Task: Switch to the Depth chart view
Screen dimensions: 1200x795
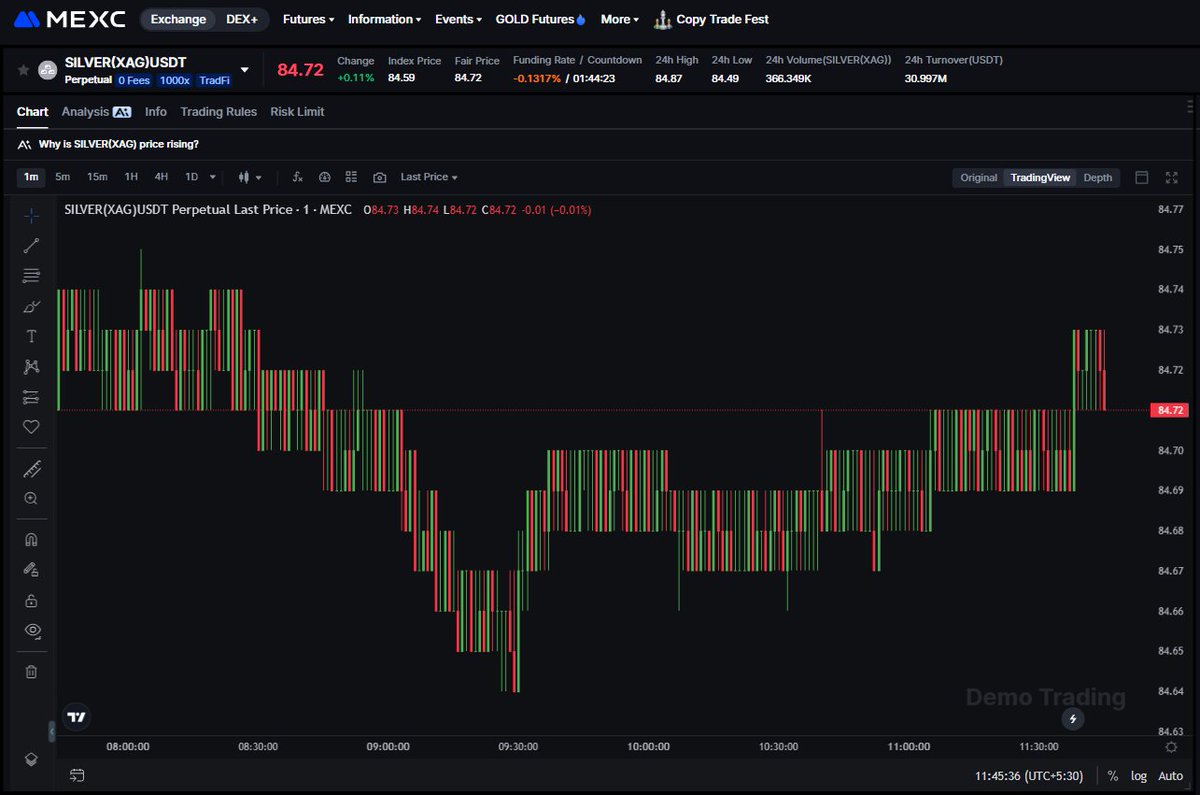Action: pyautogui.click(x=1098, y=177)
